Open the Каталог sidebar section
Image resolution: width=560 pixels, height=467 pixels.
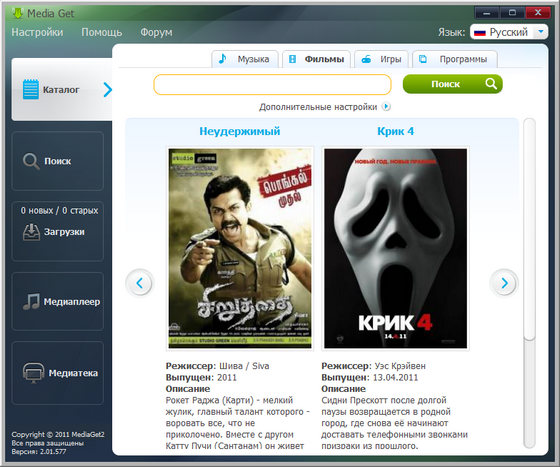pyautogui.click(x=61, y=89)
